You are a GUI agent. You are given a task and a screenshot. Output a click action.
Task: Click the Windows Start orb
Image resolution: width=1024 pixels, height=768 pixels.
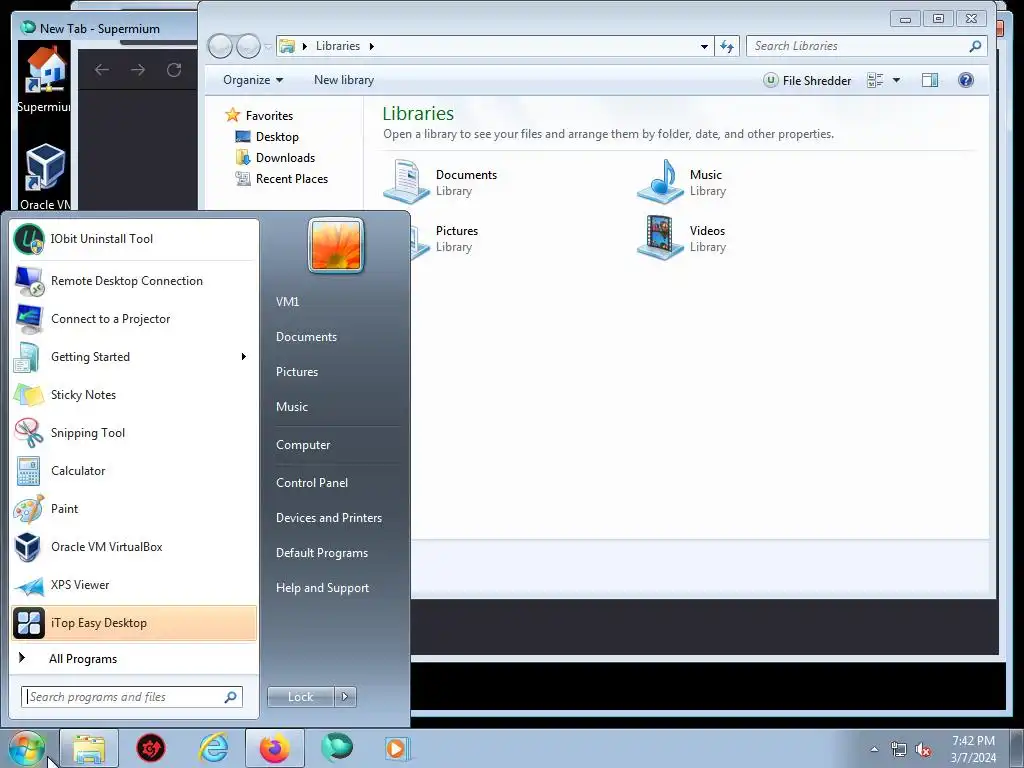(27, 748)
